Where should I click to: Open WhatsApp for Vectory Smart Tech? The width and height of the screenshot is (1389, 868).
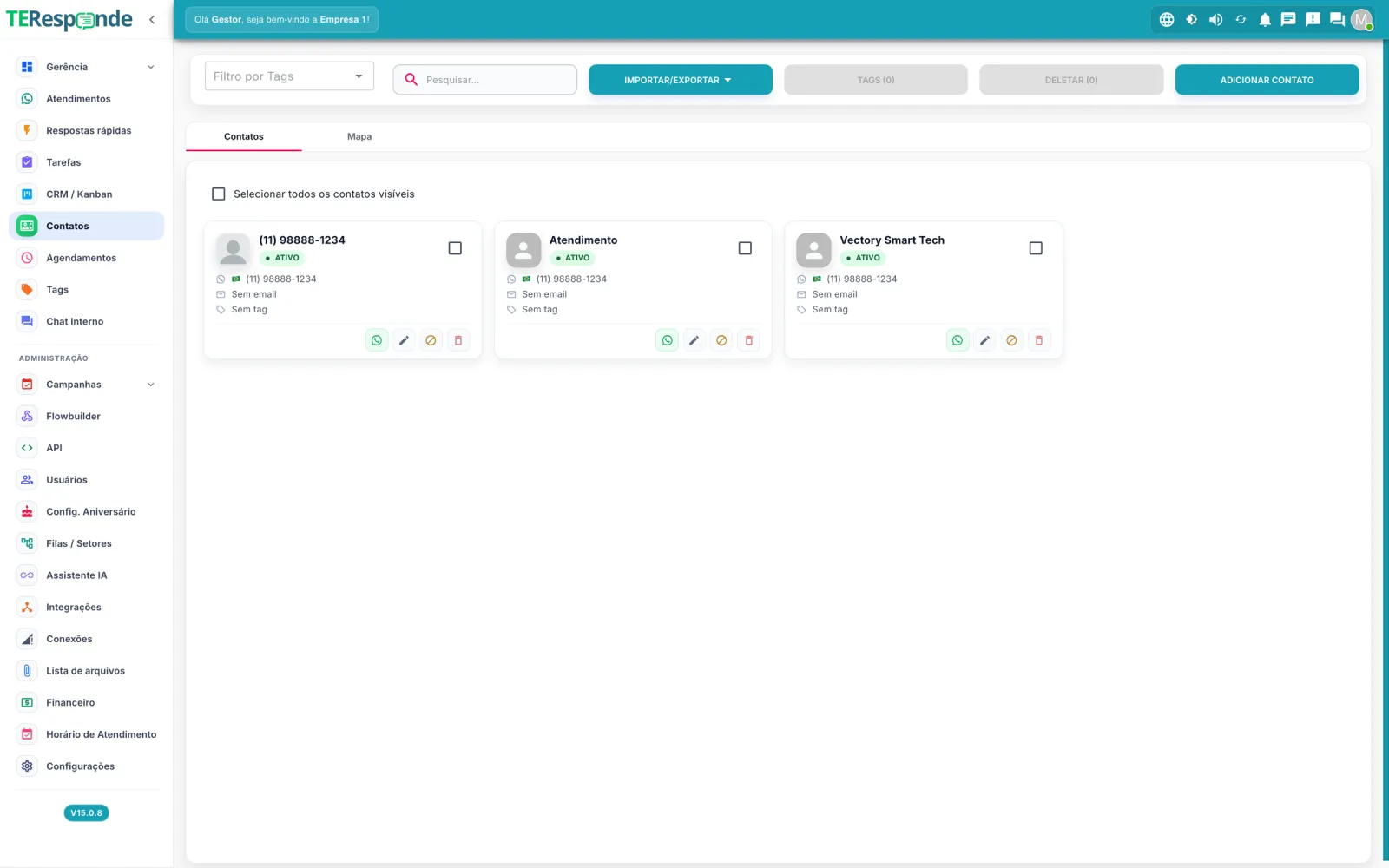point(957,340)
